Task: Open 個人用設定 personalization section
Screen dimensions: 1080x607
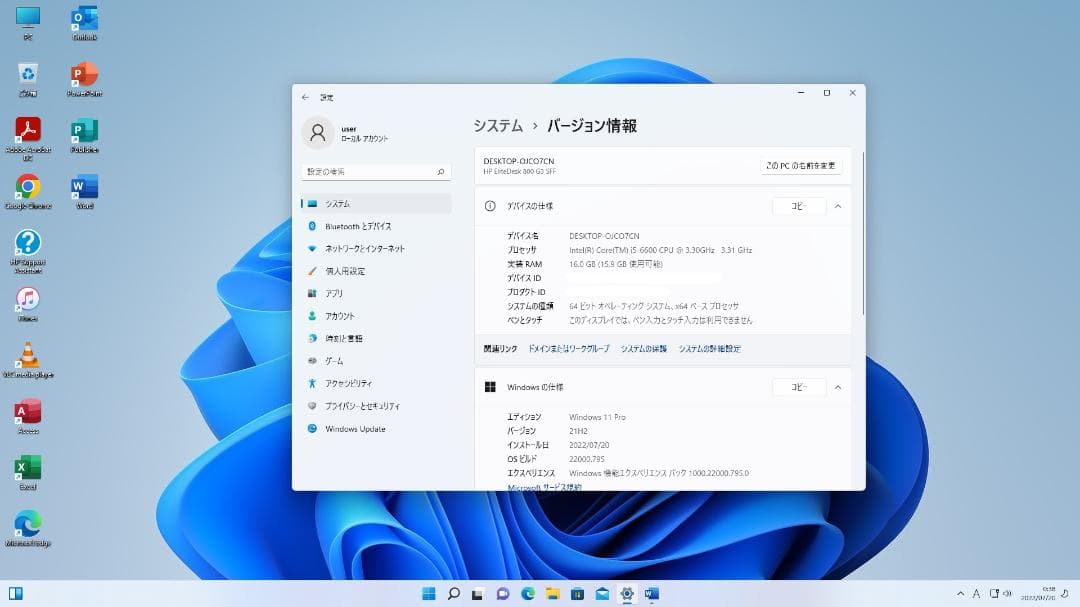Action: click(x=352, y=270)
